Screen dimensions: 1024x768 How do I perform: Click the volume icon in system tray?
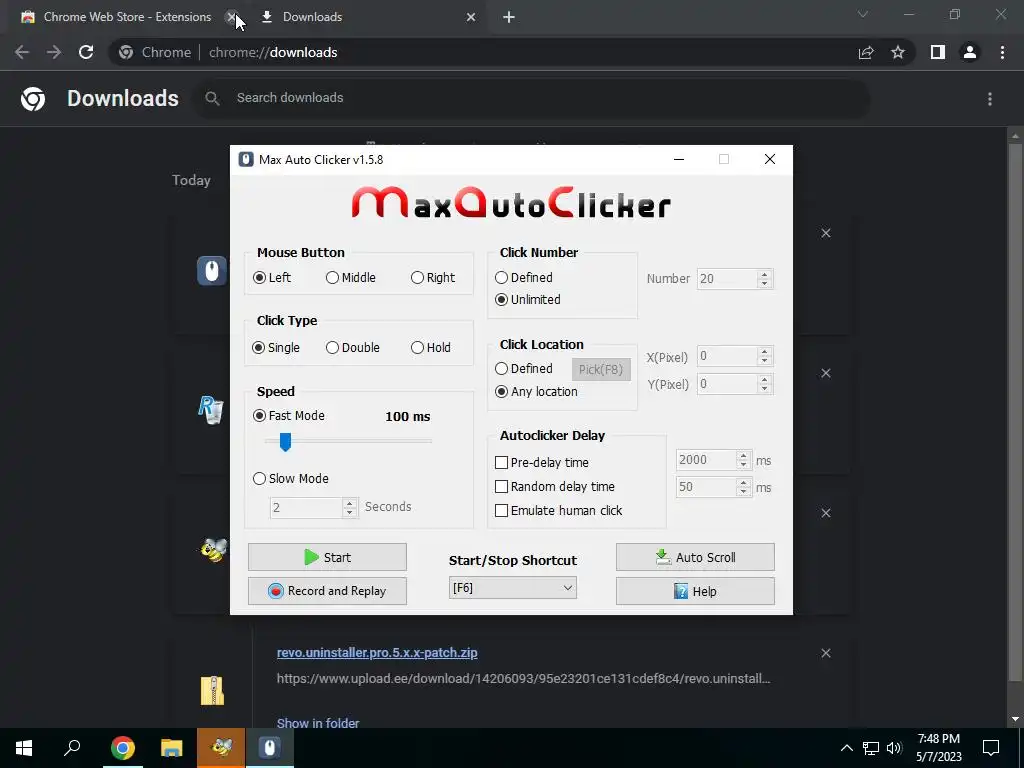(894, 748)
